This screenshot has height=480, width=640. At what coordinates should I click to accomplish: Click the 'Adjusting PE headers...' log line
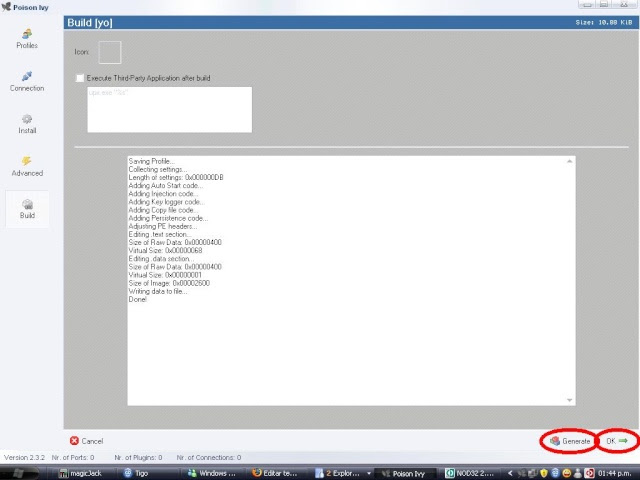coord(163,226)
